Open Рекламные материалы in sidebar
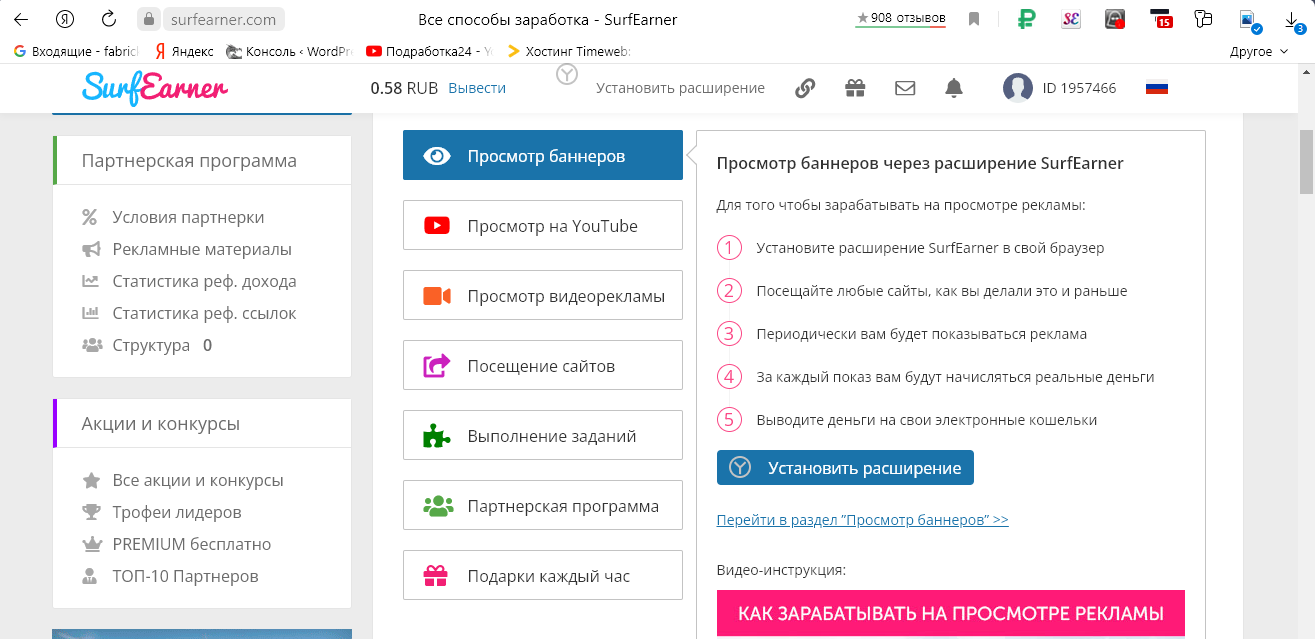 [202, 249]
